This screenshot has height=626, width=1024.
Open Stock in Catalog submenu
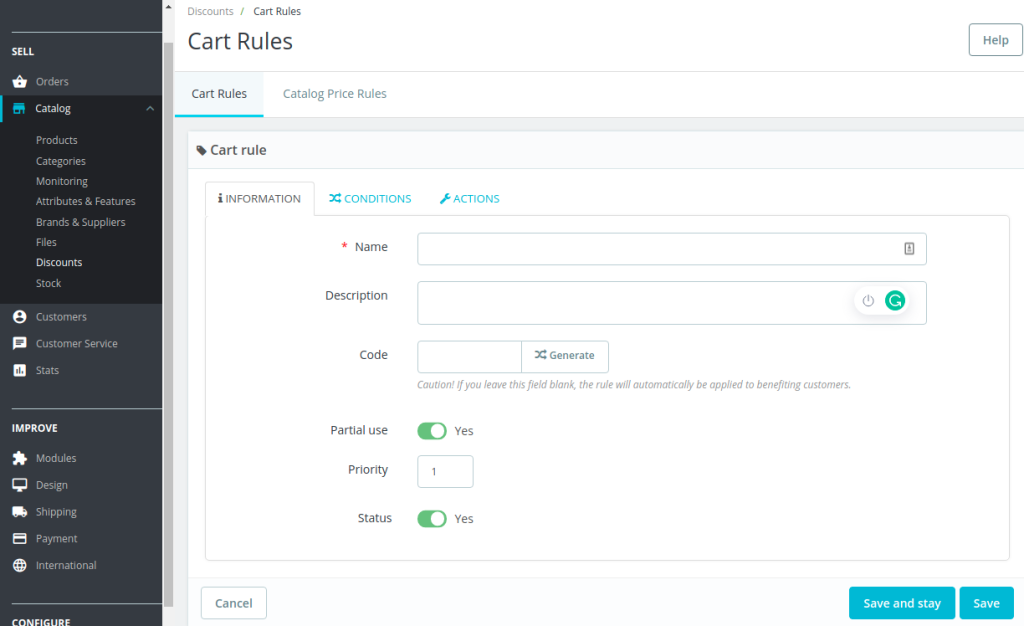(48, 283)
